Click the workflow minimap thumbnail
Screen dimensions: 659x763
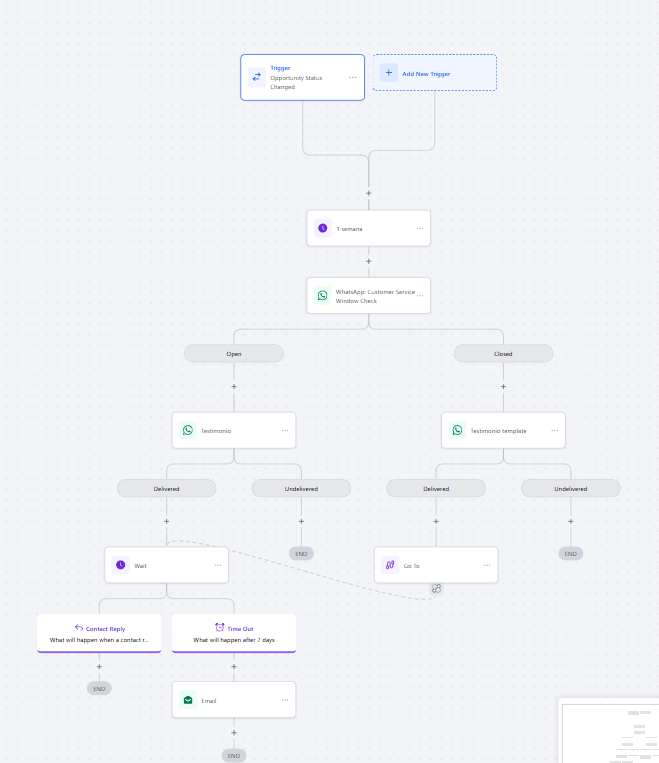tap(609, 731)
